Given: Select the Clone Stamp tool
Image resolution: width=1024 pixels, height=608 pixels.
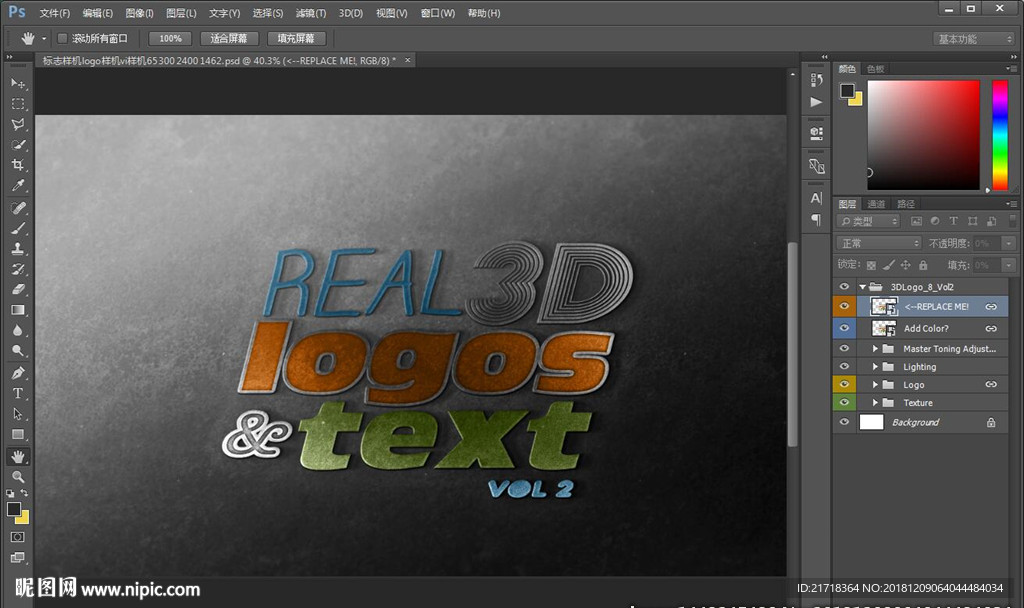Looking at the screenshot, I should point(18,248).
